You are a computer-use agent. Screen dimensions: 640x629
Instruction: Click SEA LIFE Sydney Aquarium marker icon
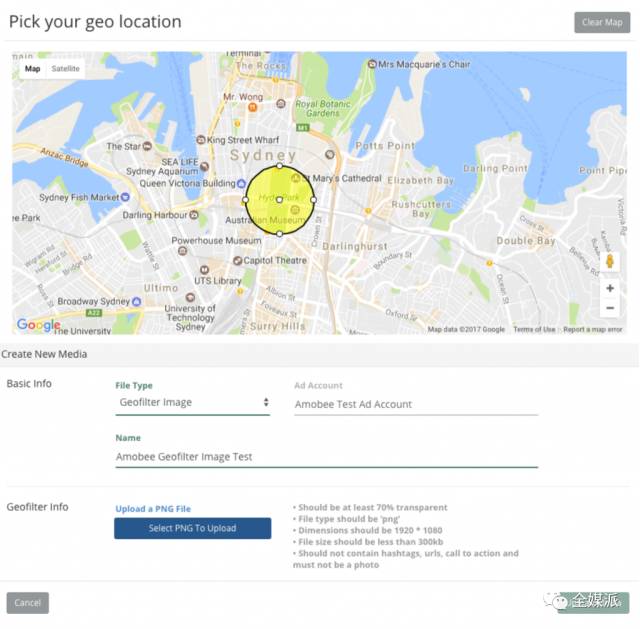tap(204, 167)
